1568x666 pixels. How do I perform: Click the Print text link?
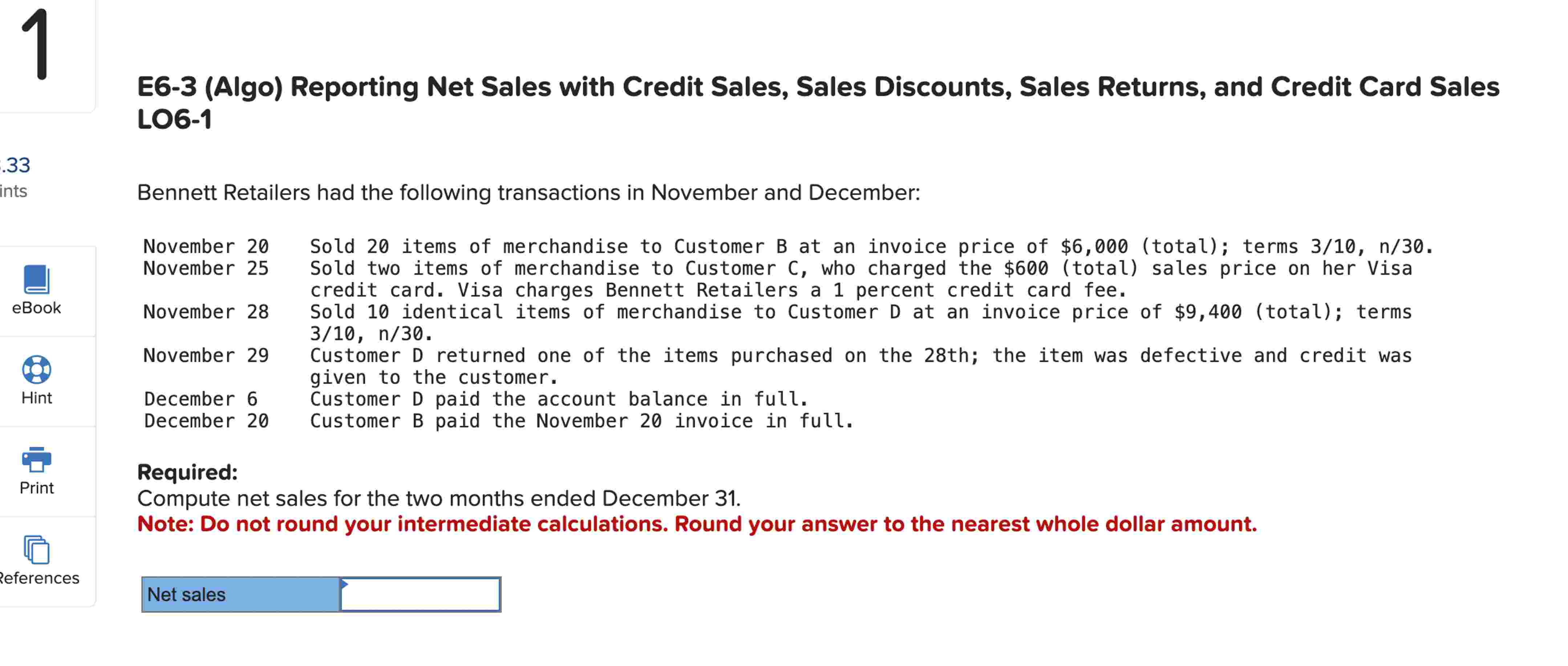click(37, 487)
